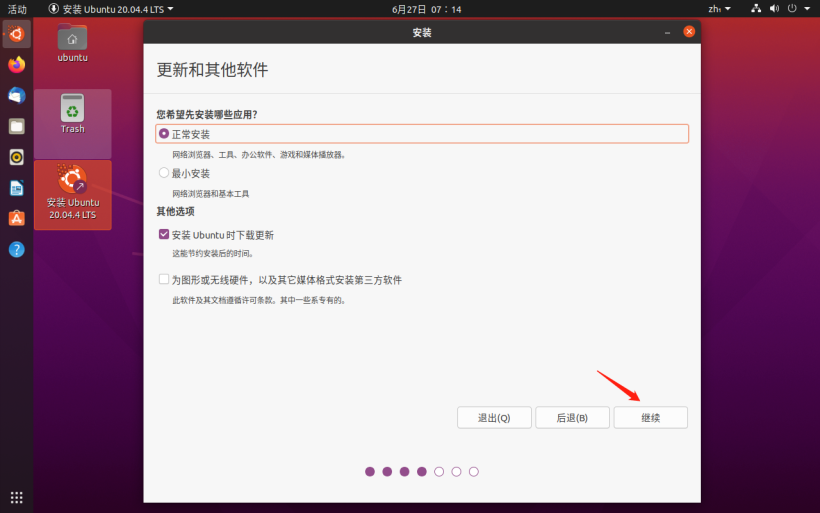Open Ubuntu Software store icon
820x513 pixels.
pos(17,218)
